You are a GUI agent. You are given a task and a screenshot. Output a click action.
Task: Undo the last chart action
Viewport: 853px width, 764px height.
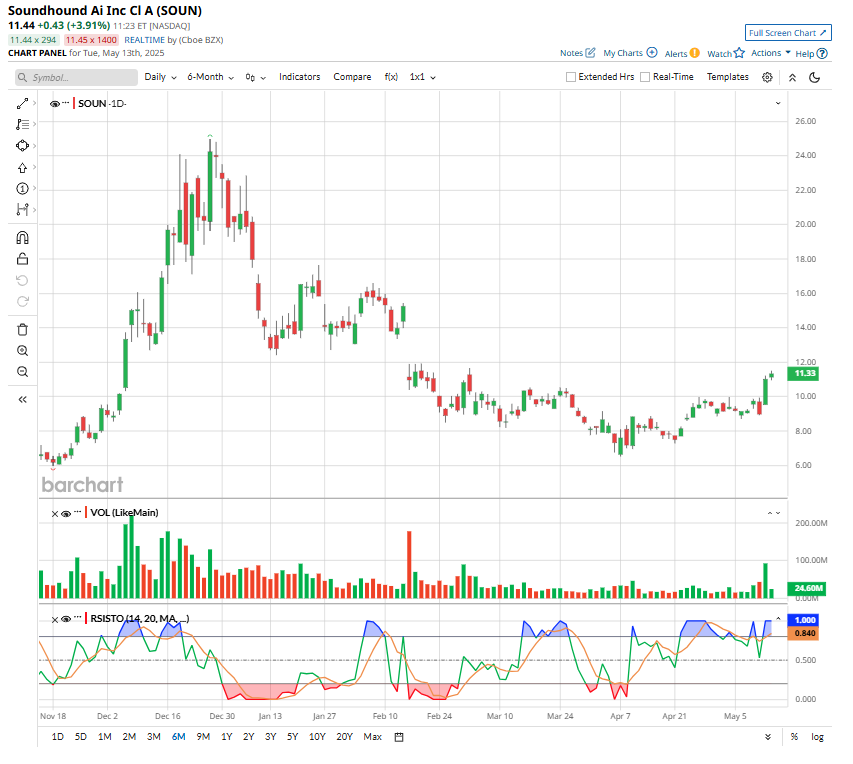pyautogui.click(x=22, y=280)
